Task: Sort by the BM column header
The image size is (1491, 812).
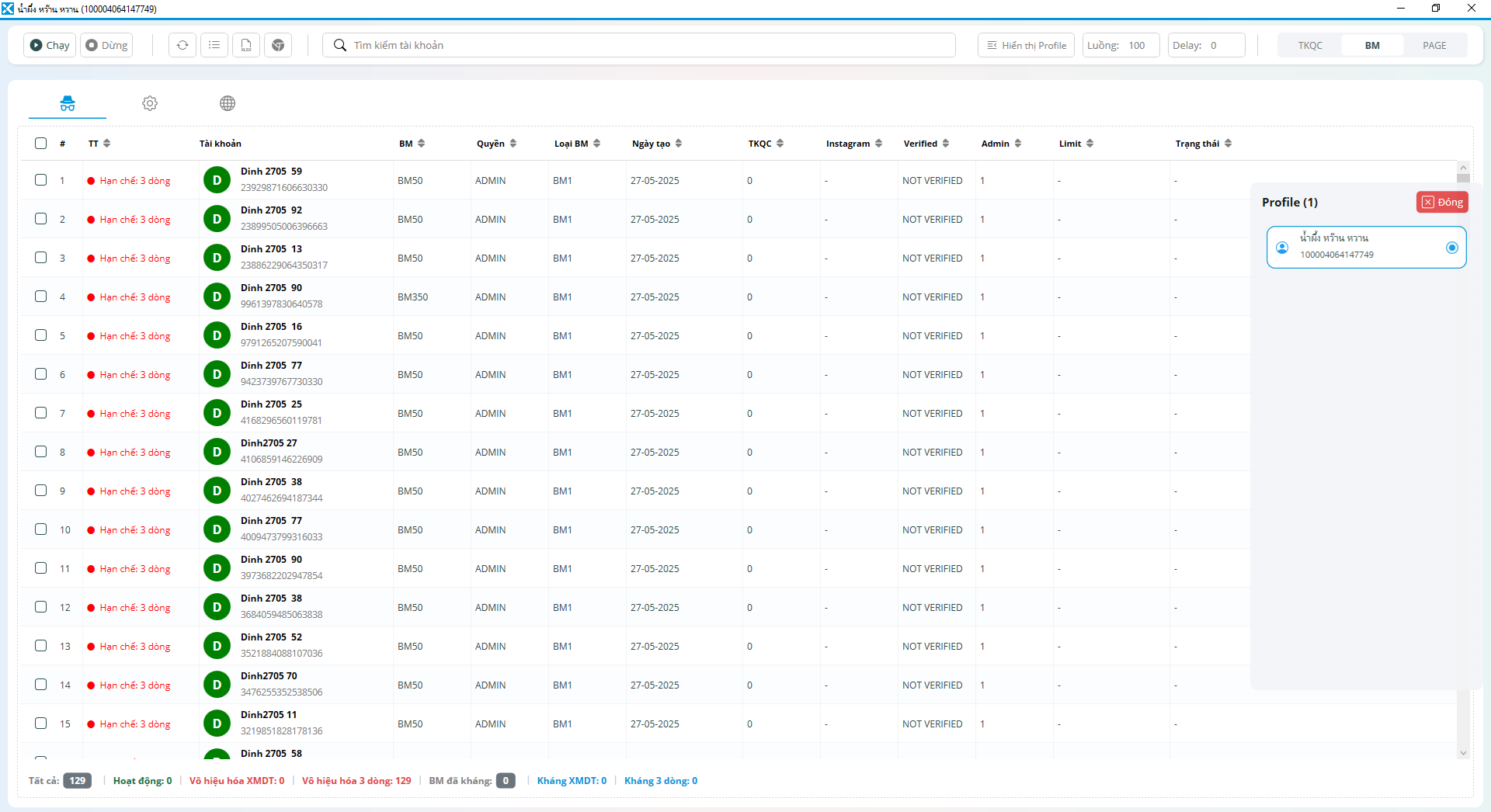Action: (412, 144)
